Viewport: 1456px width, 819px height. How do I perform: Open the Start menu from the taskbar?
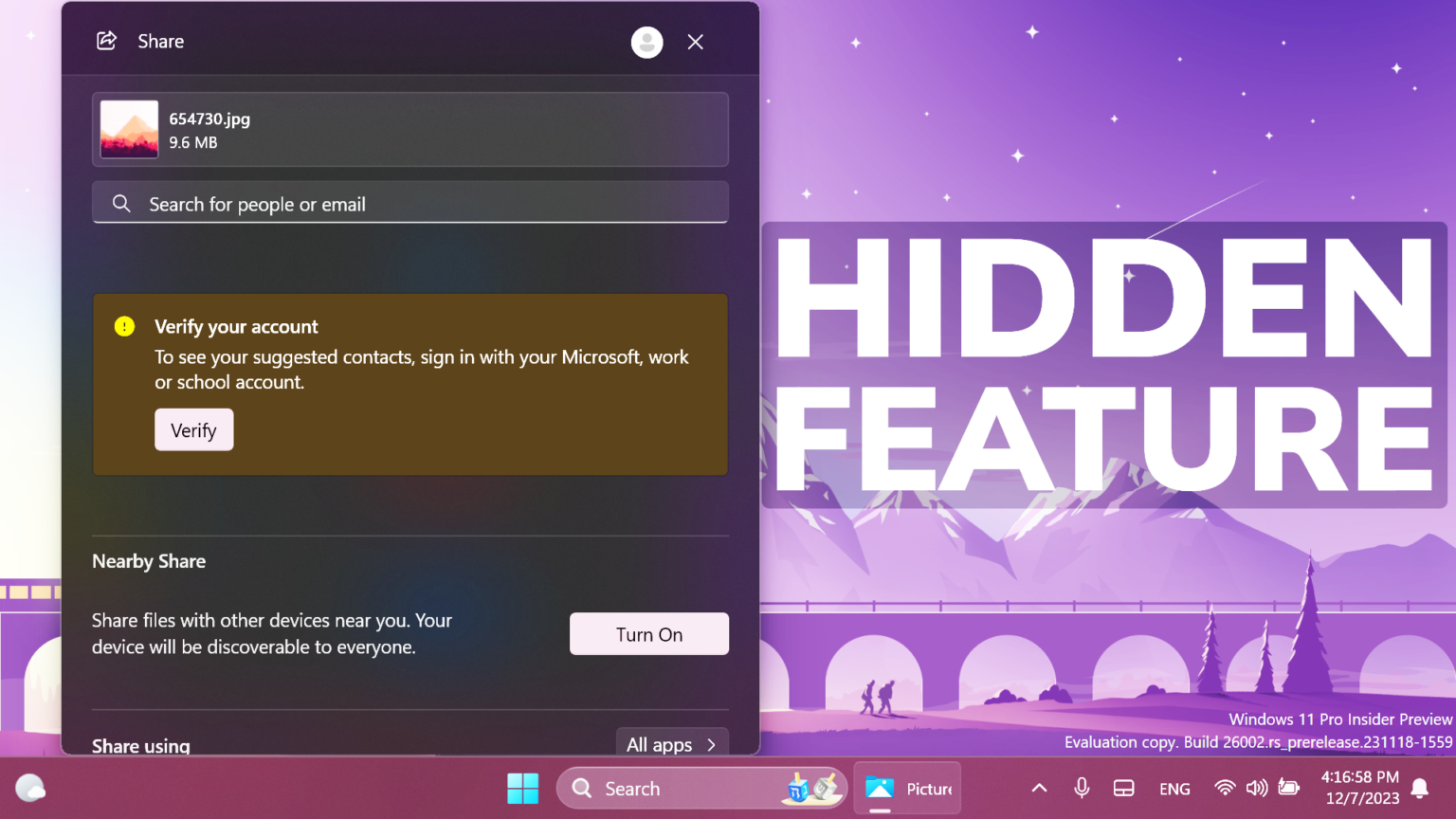(522, 788)
